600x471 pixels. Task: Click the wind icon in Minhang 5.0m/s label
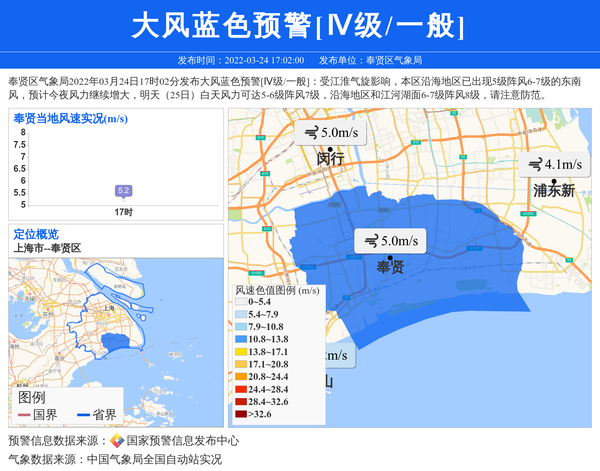coord(311,133)
